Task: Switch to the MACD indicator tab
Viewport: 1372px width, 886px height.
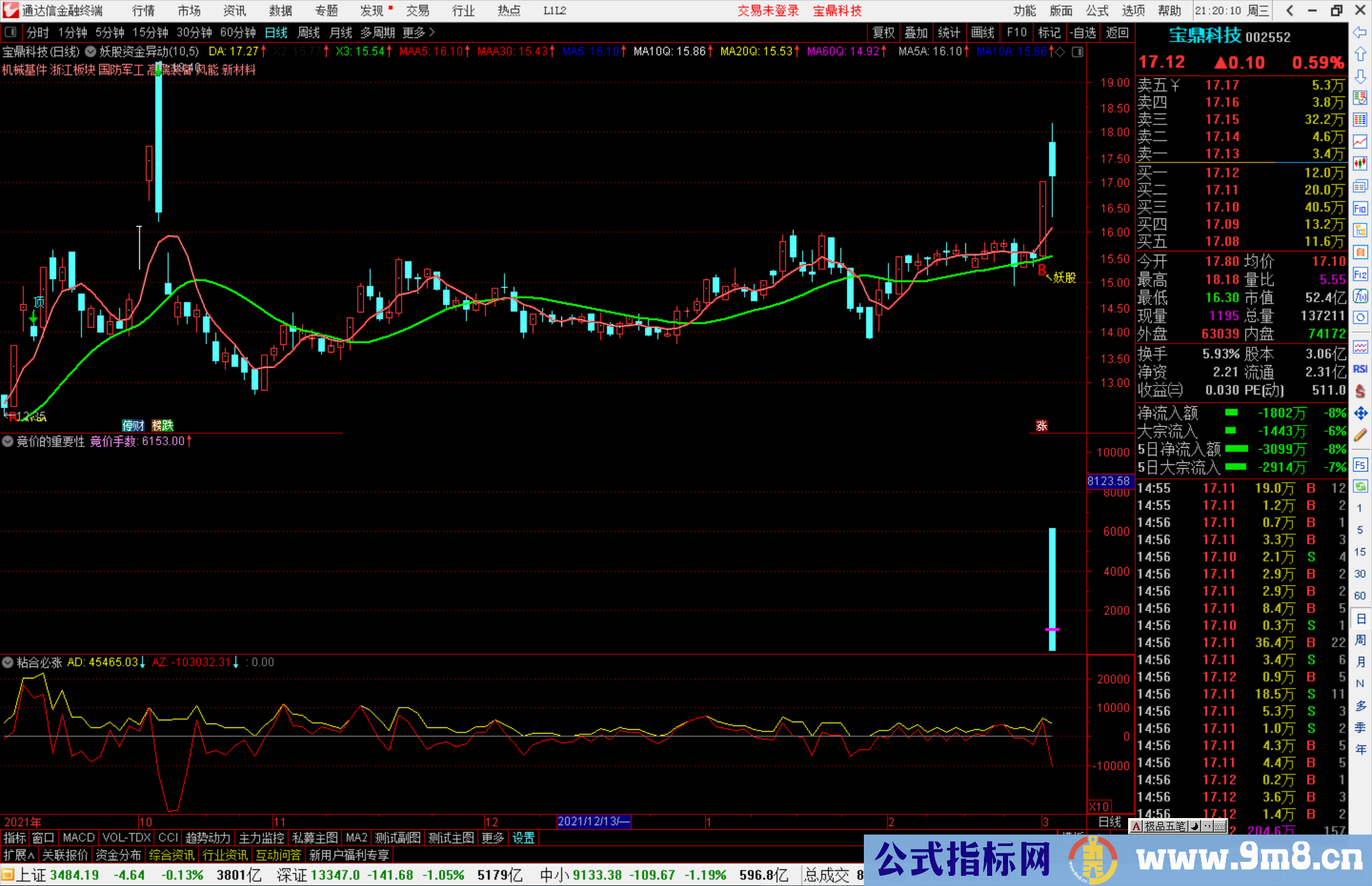Action: point(77,838)
